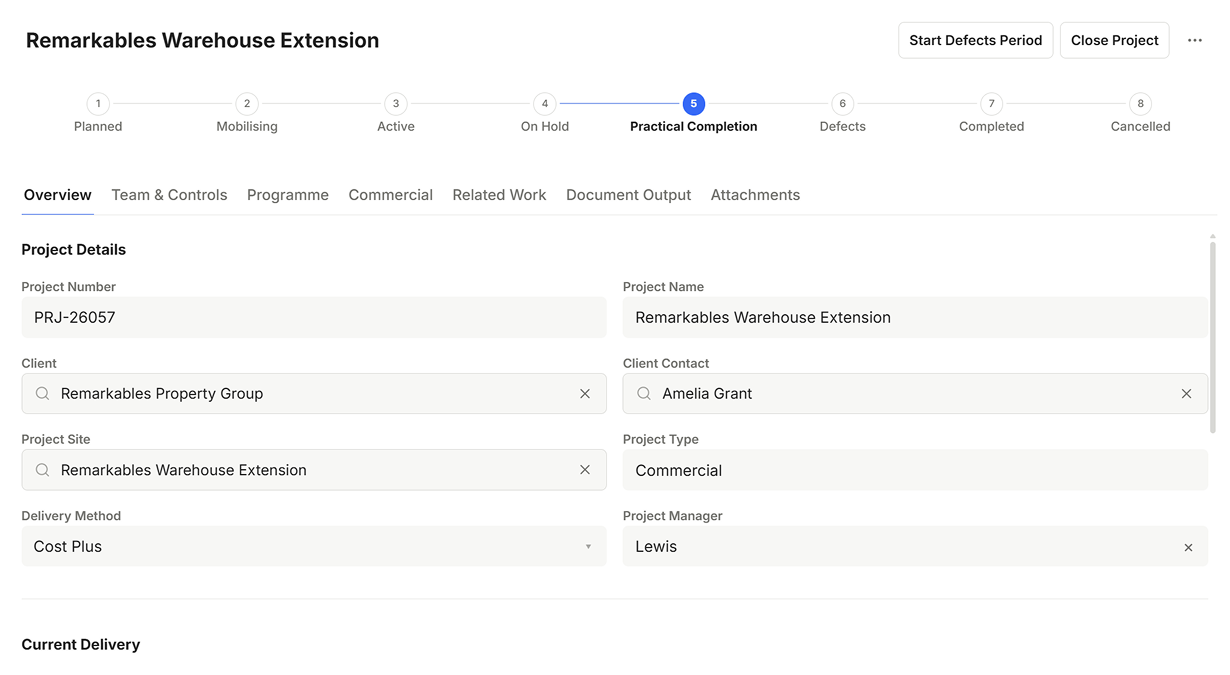Click the page title Remarkables Warehouse Extension

(203, 41)
